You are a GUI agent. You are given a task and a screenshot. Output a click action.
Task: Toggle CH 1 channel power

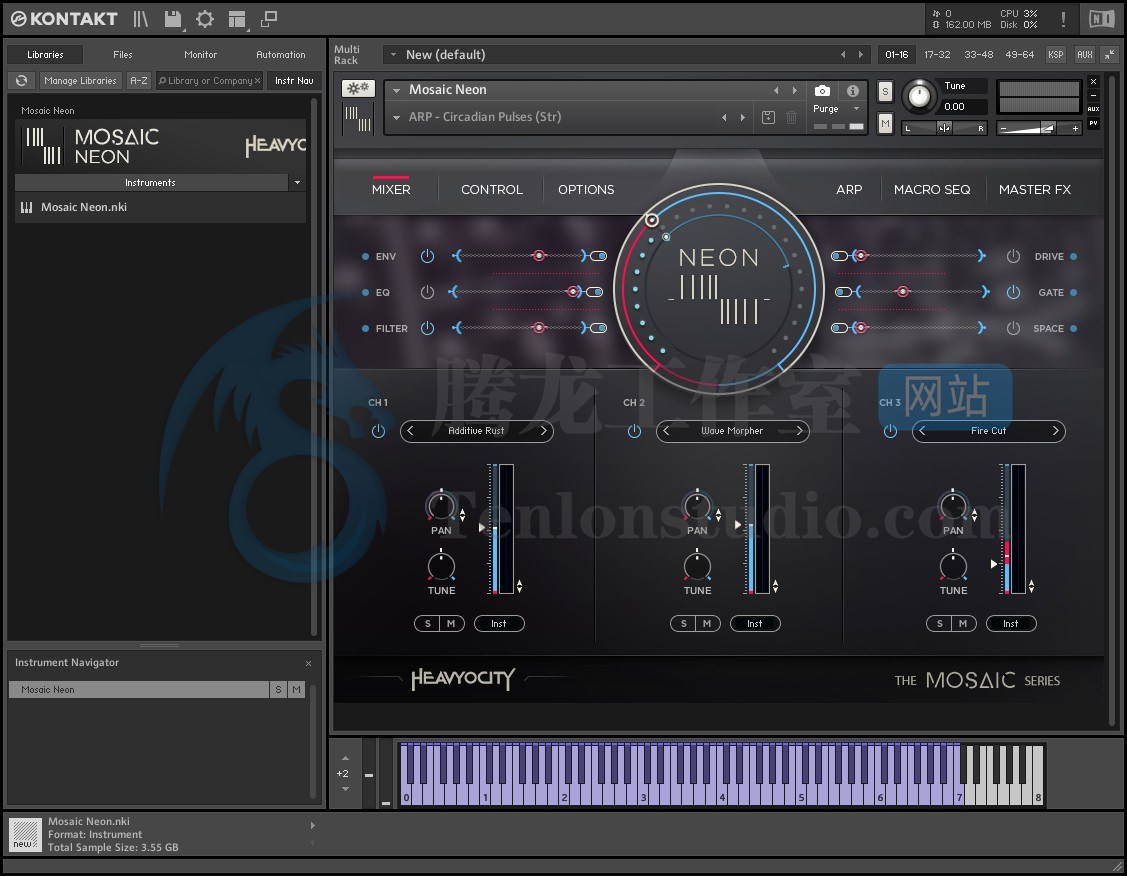(378, 430)
